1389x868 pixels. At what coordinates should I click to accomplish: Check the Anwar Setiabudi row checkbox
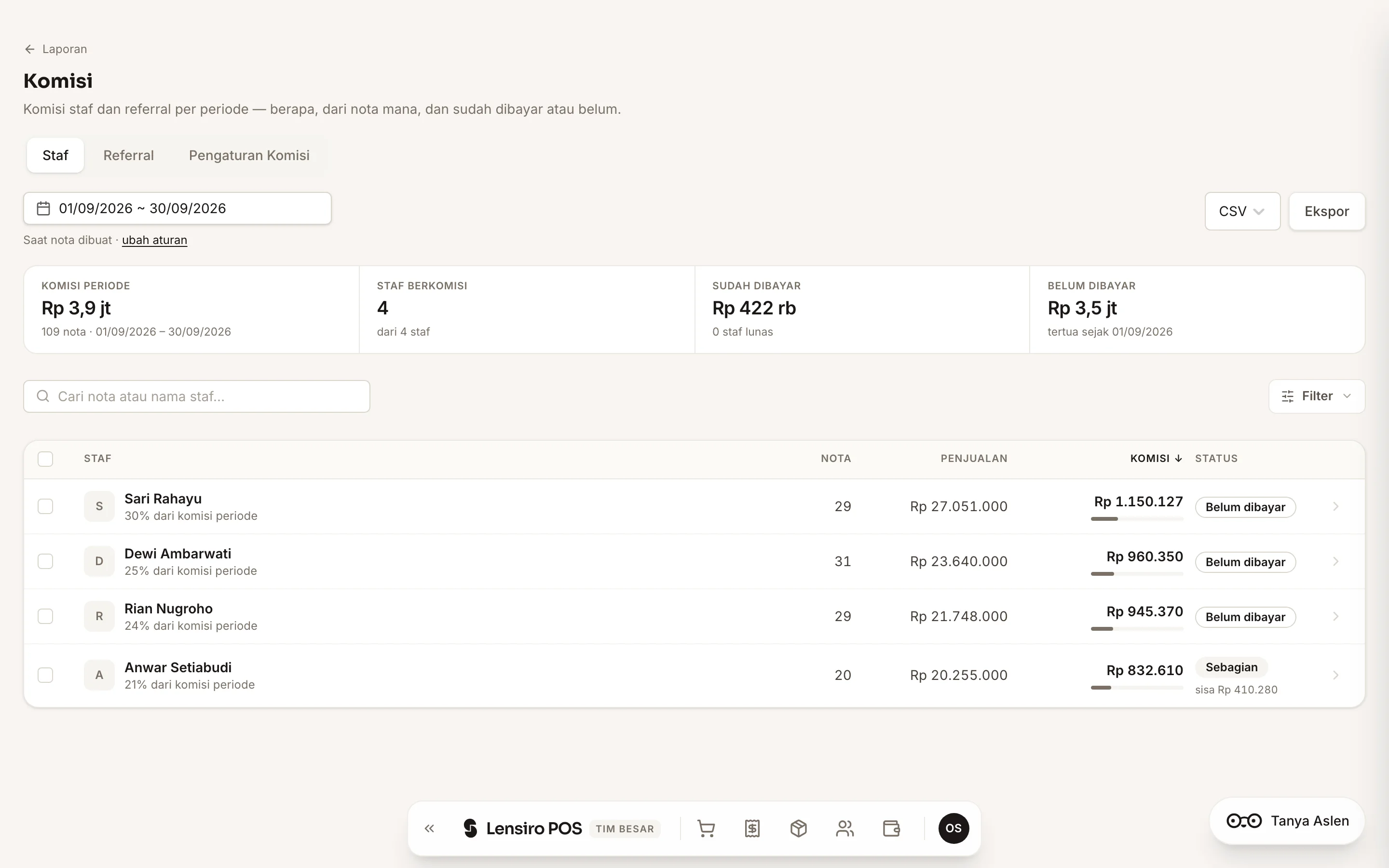(45, 675)
